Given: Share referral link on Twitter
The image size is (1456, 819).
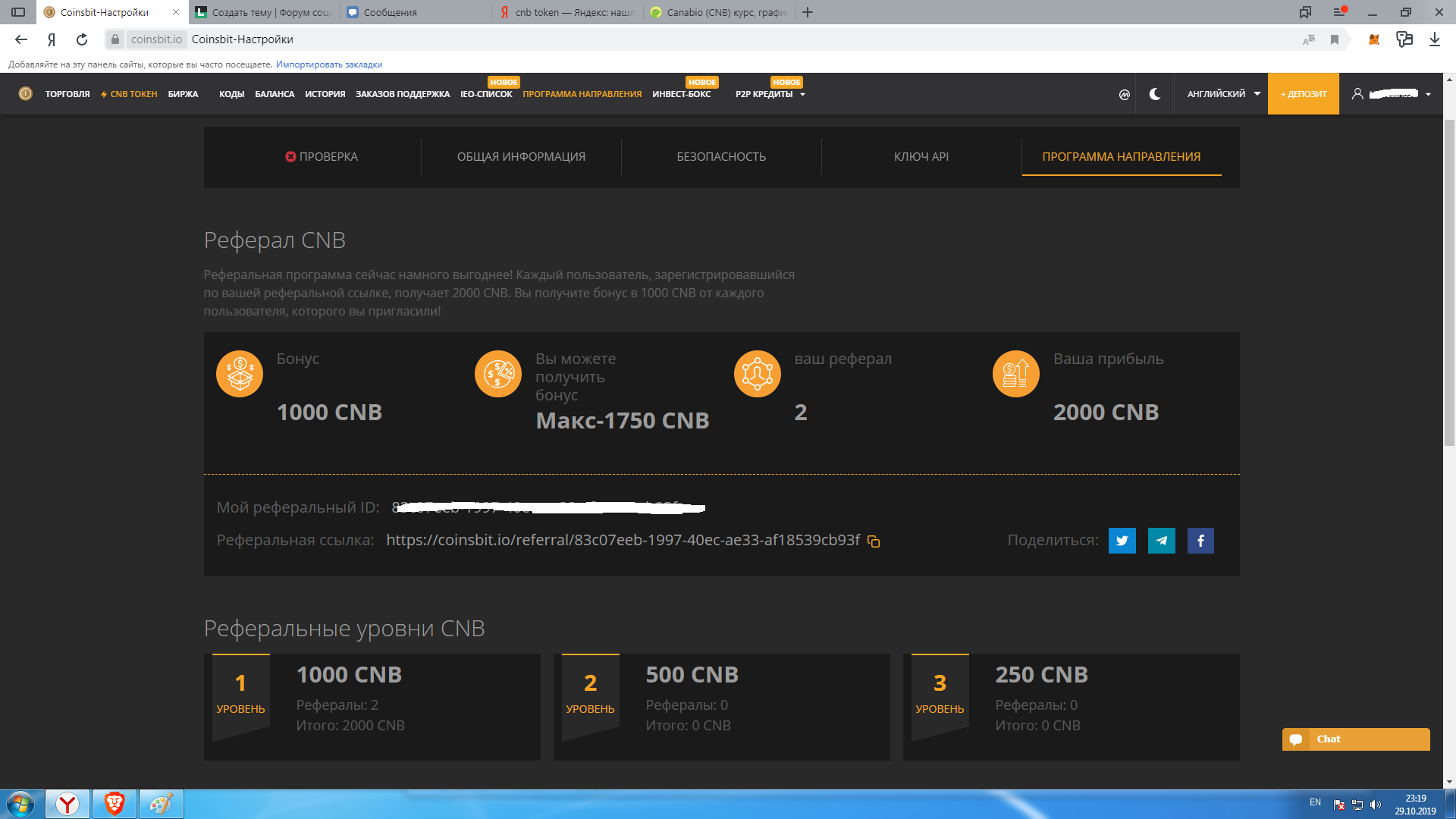Looking at the screenshot, I should click(1122, 541).
